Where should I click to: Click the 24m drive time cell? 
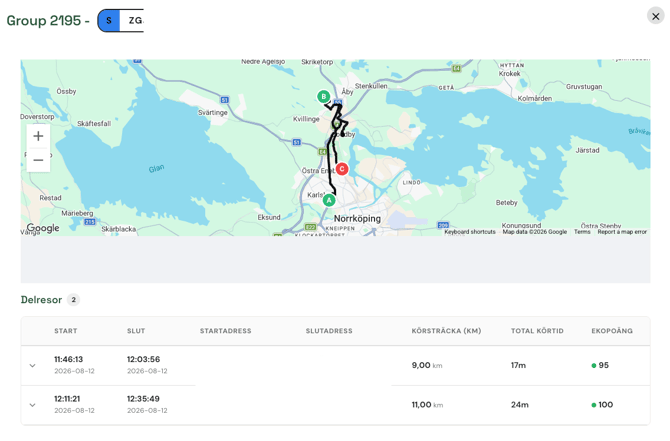(x=520, y=405)
